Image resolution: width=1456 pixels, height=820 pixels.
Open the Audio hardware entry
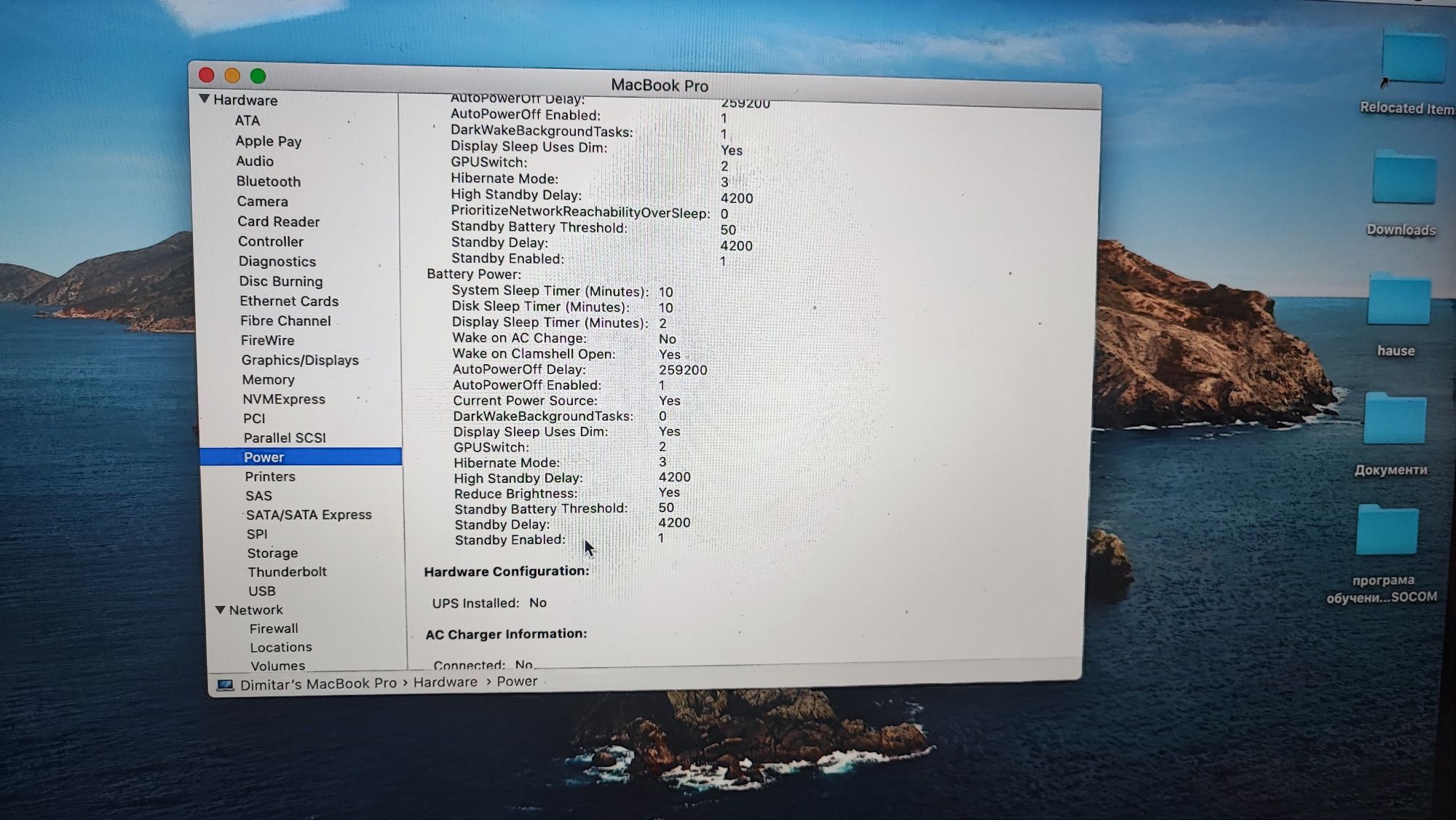click(255, 161)
